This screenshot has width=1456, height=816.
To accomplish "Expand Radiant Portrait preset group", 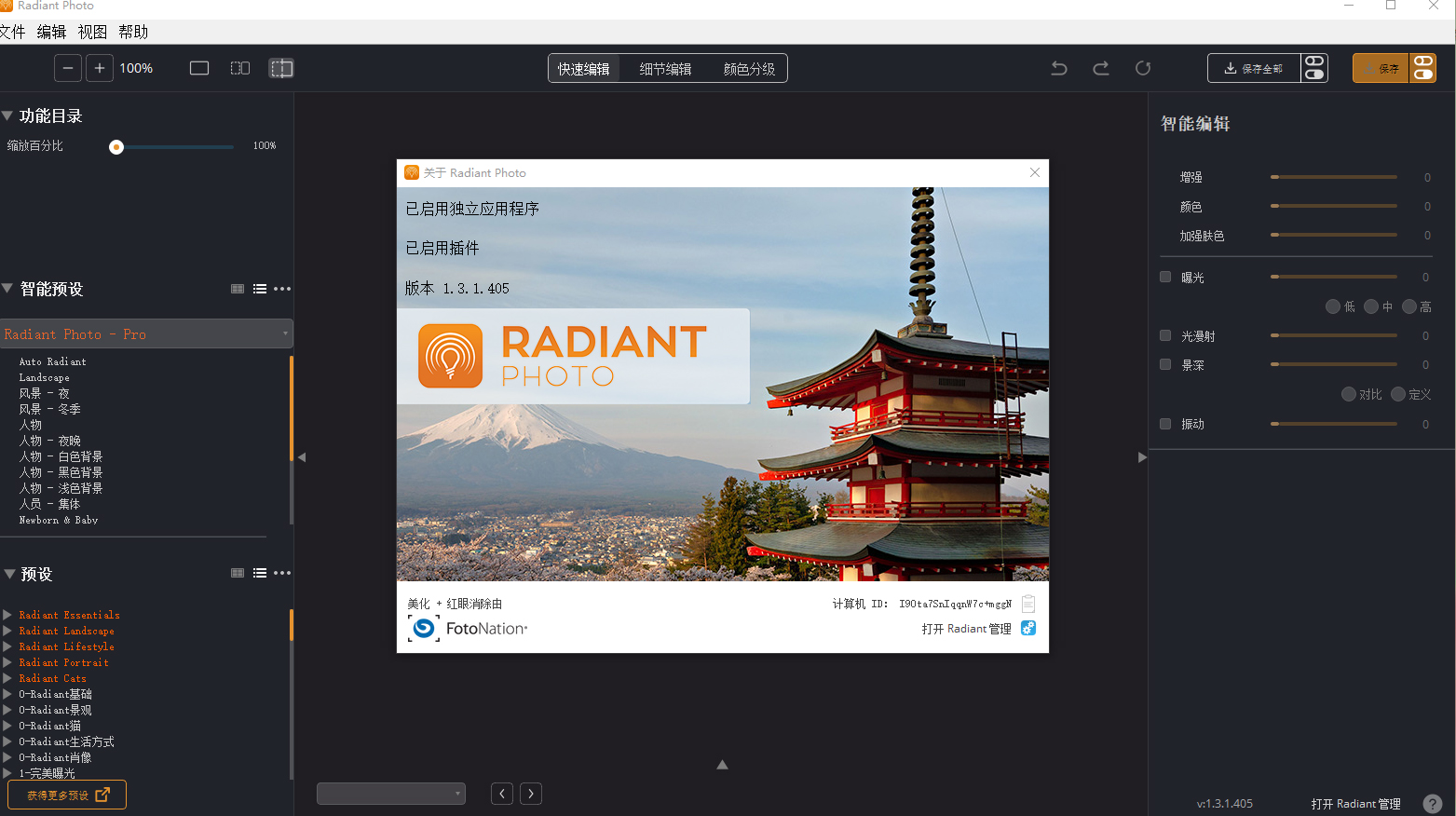I will [7, 662].
